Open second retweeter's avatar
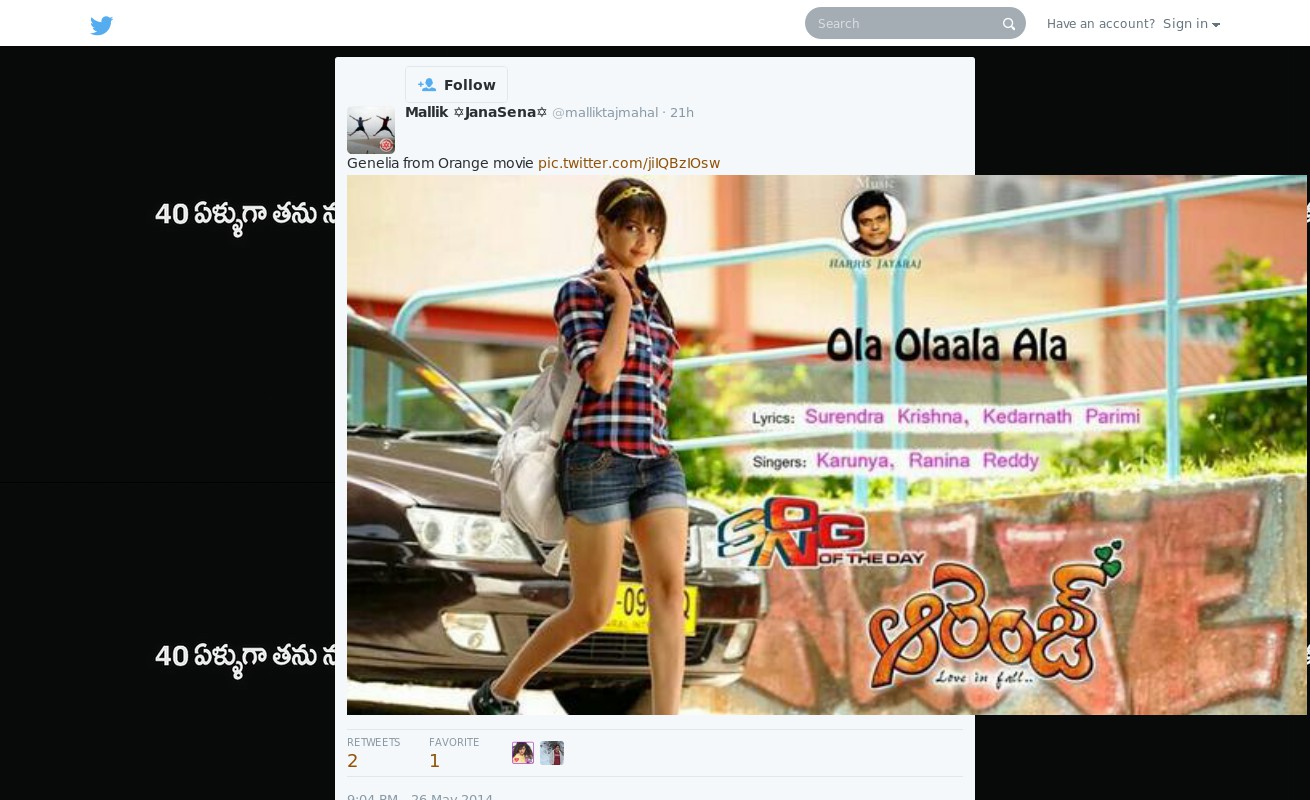 pyautogui.click(x=552, y=753)
